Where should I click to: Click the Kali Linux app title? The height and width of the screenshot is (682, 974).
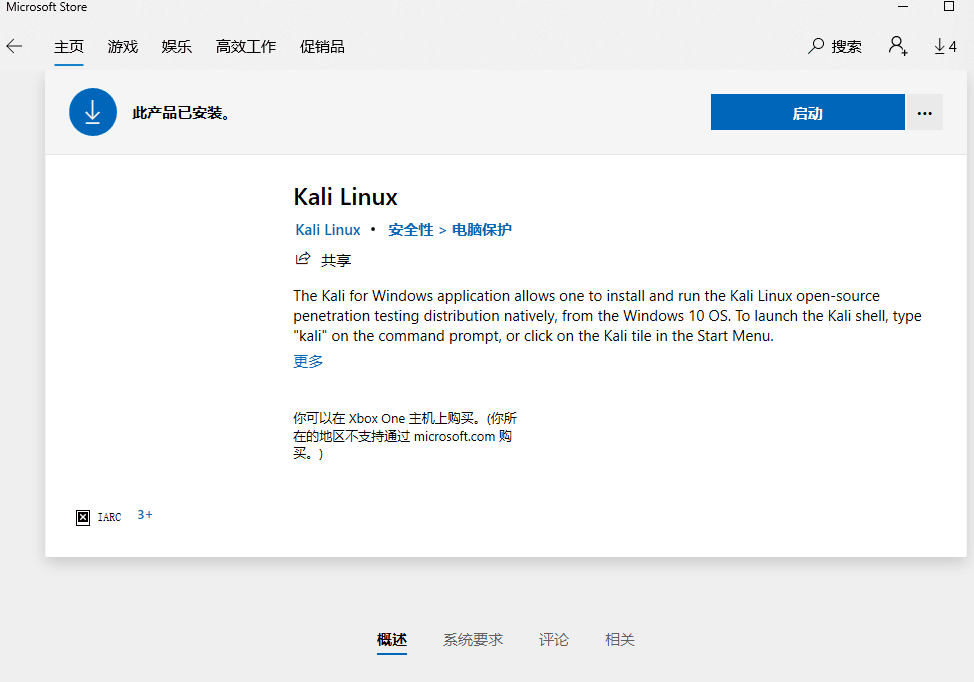pyautogui.click(x=345, y=197)
